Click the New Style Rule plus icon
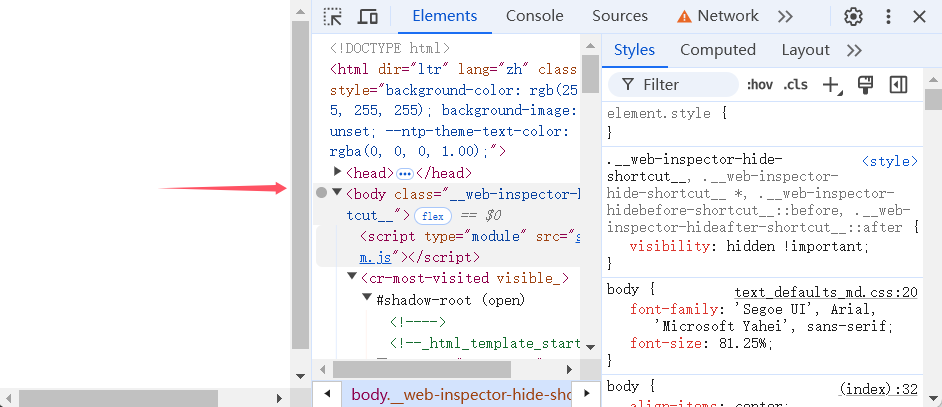942x407 pixels. point(830,85)
